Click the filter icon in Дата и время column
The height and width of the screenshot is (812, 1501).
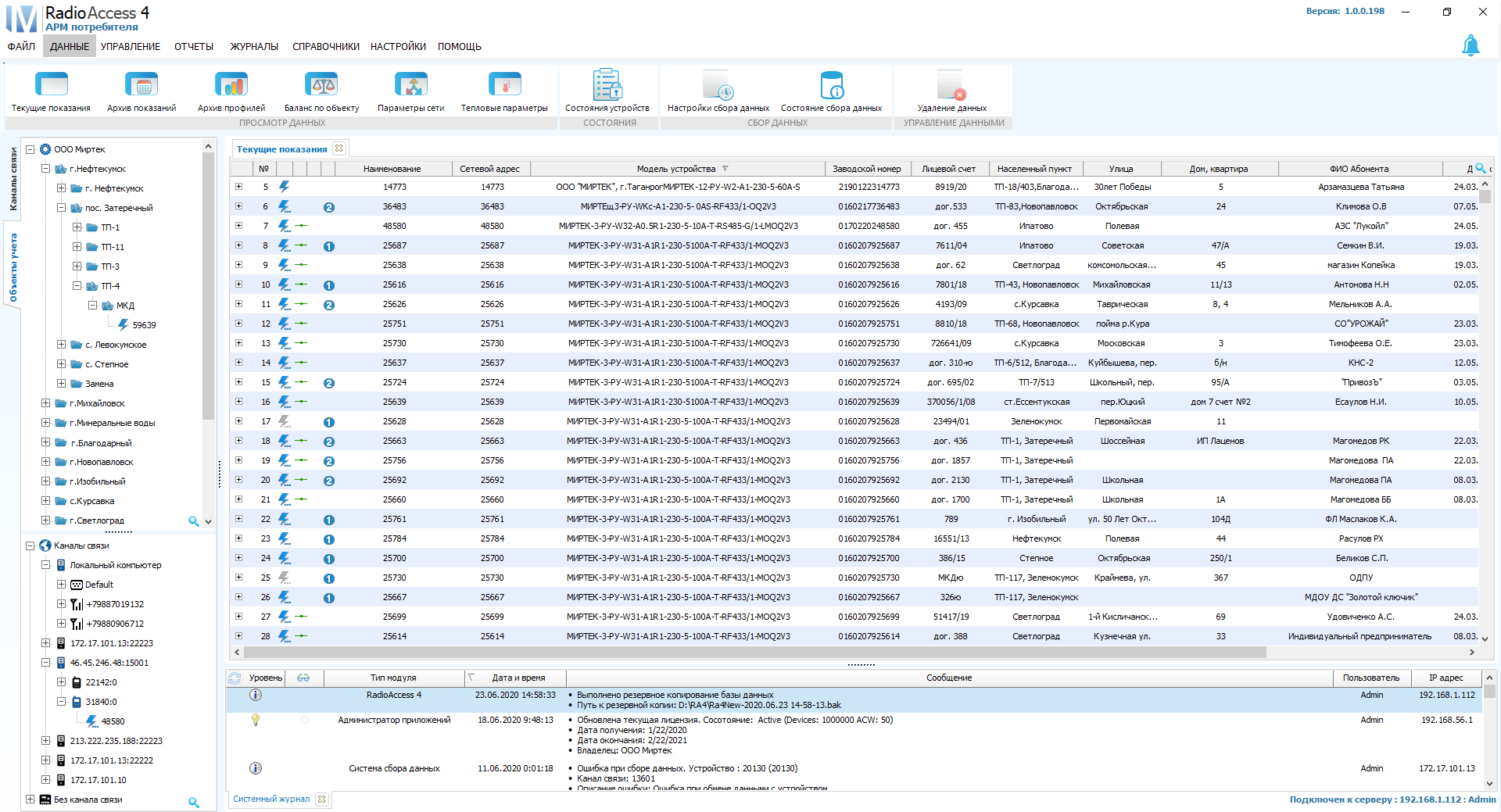[x=471, y=678]
